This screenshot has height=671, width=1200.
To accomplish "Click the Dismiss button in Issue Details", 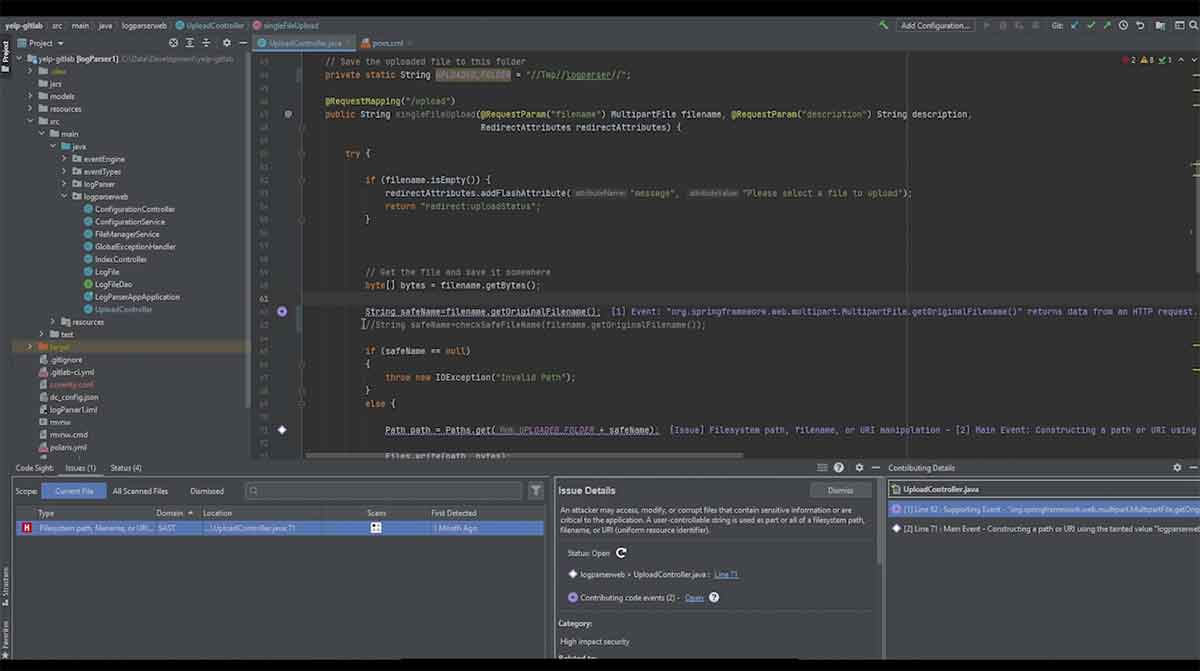I will [x=840, y=491].
